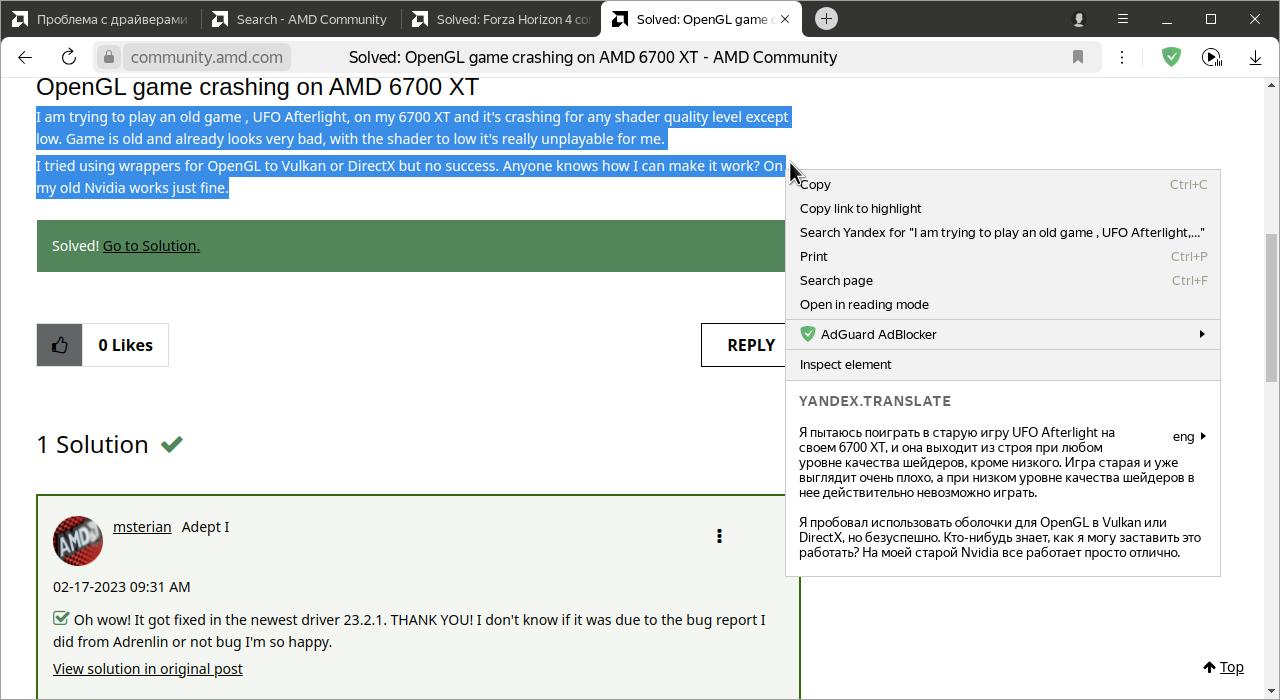The height and width of the screenshot is (700, 1280).
Task: Click the padlock site security icon
Action: pos(109,57)
